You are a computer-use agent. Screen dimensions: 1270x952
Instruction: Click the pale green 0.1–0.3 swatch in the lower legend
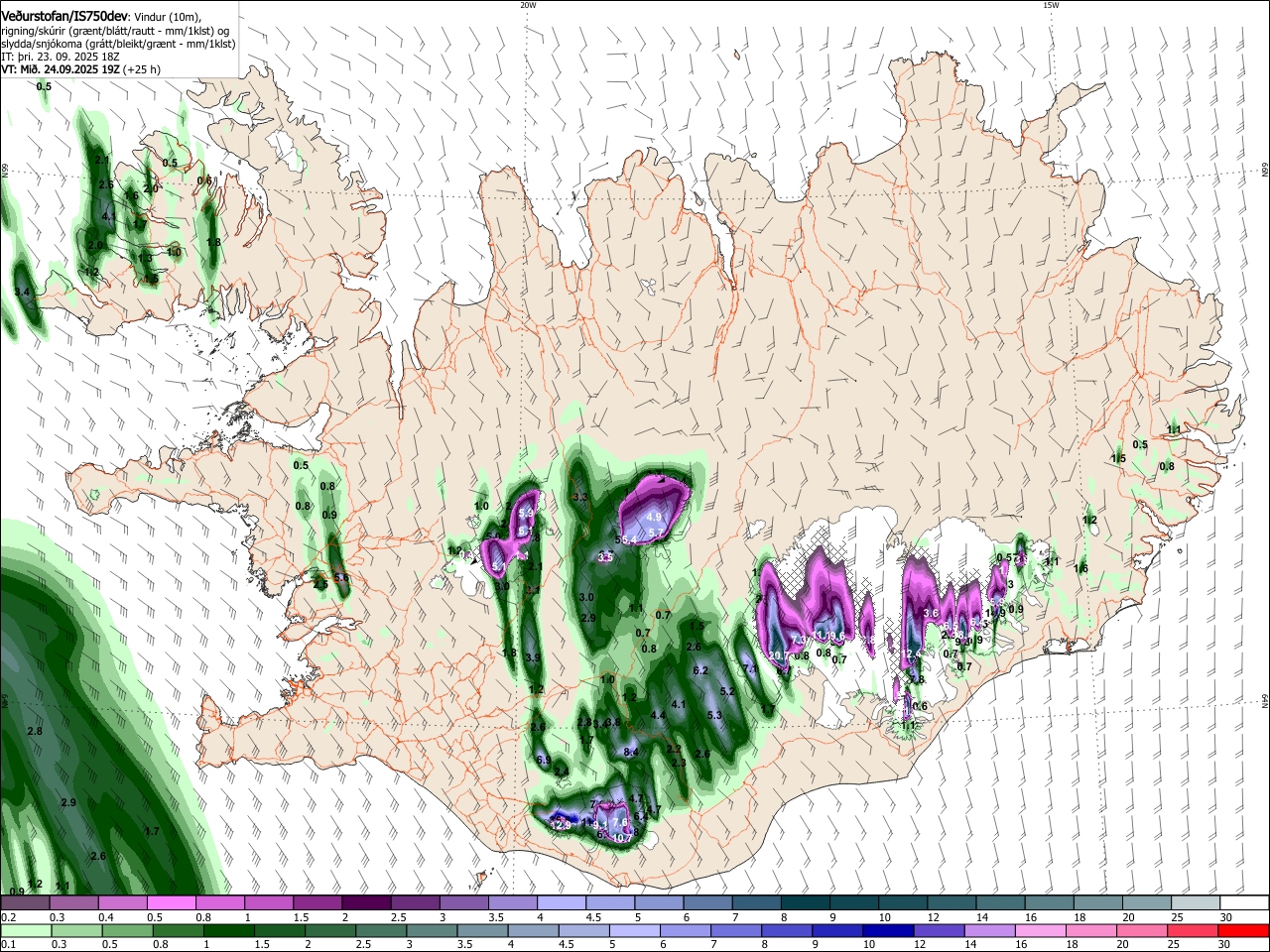point(25,930)
